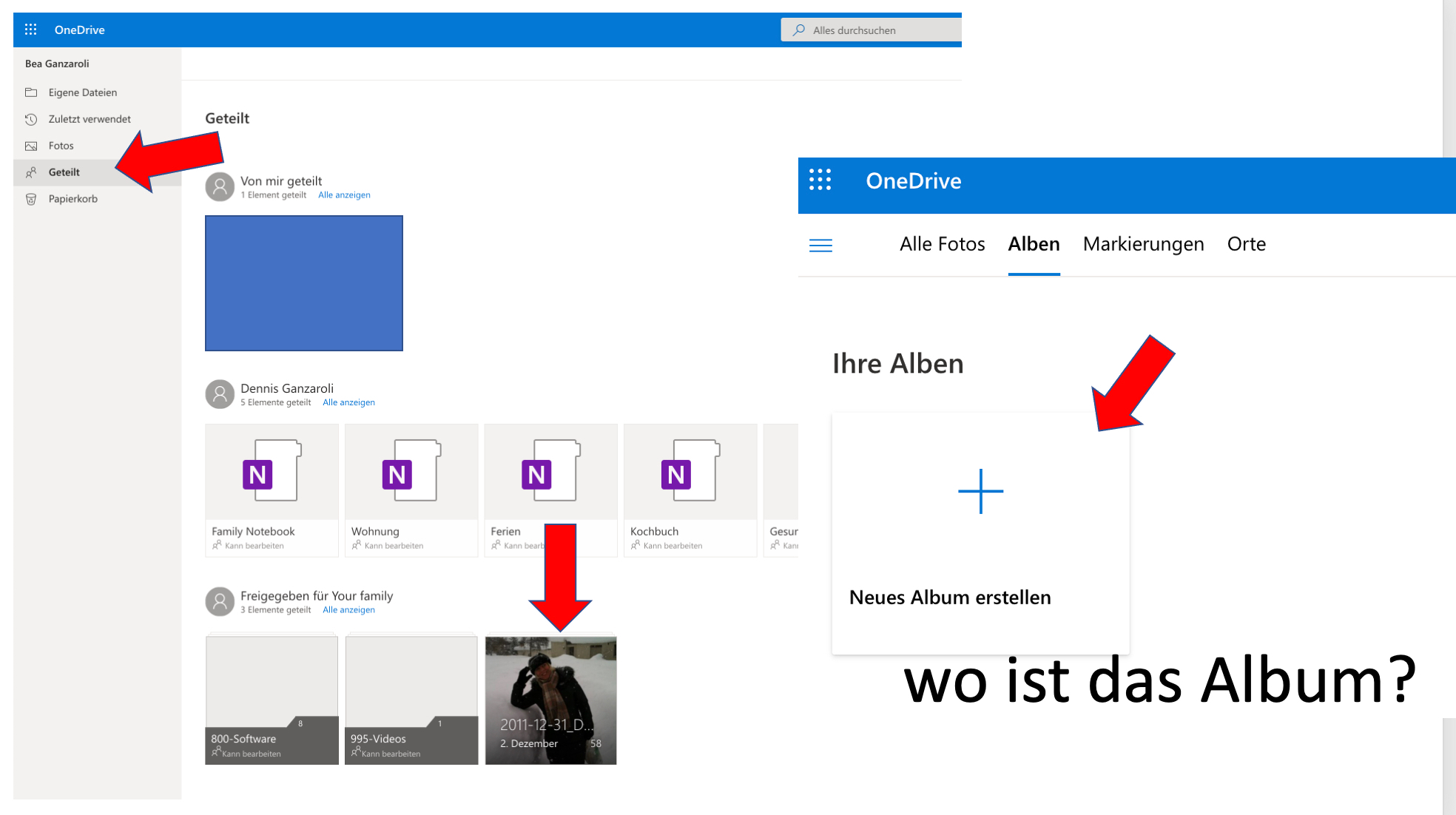Go to Fotos in sidebar

click(x=61, y=146)
